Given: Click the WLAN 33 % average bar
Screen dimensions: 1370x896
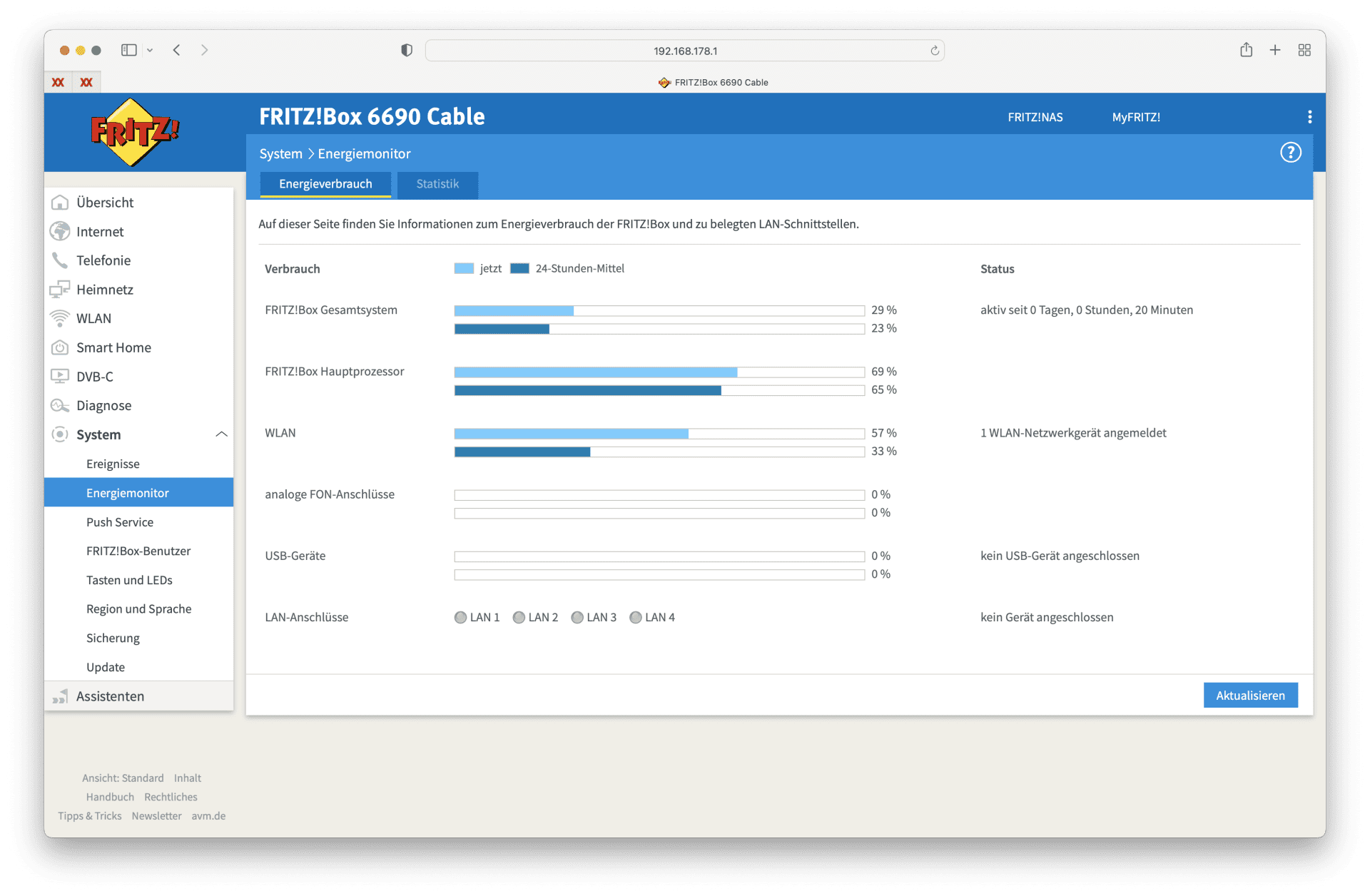Looking at the screenshot, I should click(x=659, y=452).
